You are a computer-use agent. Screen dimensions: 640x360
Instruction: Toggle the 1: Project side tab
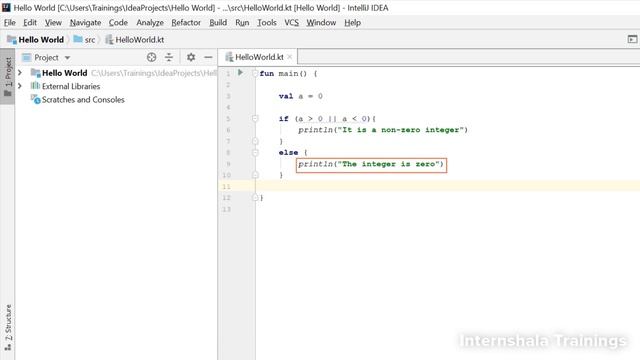coord(7,77)
